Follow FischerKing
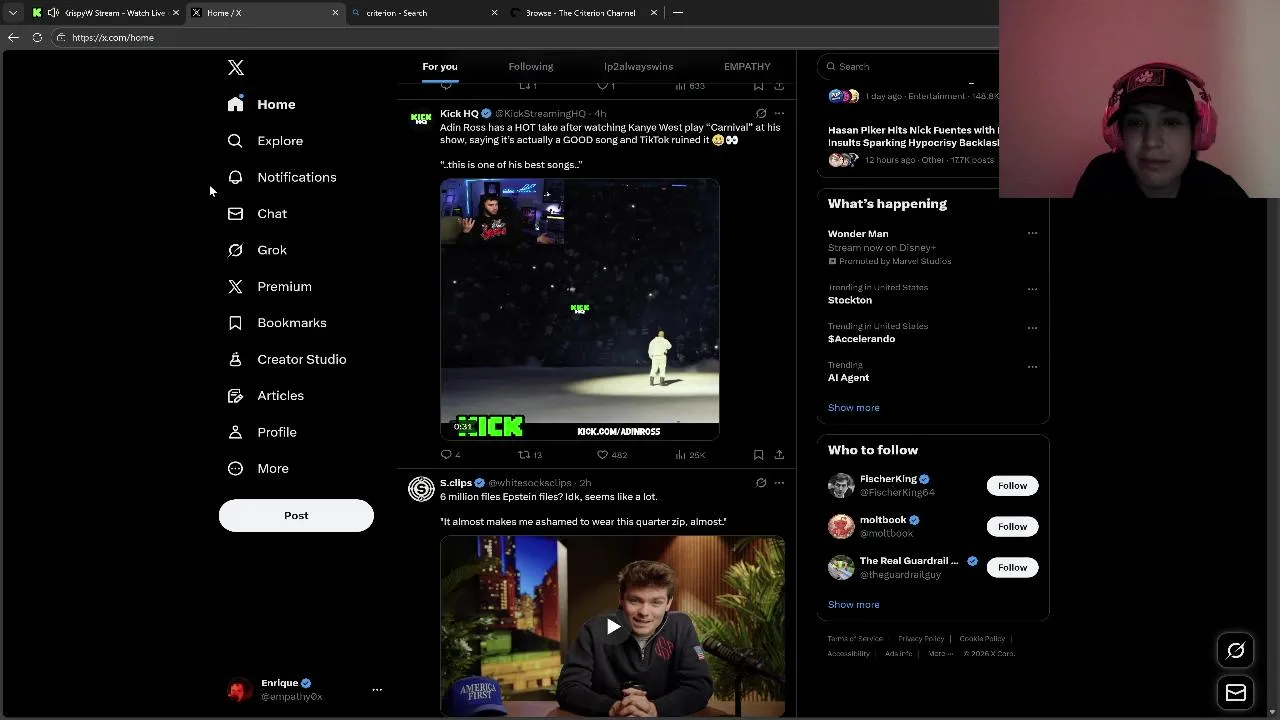The width and height of the screenshot is (1280, 720). [1012, 486]
